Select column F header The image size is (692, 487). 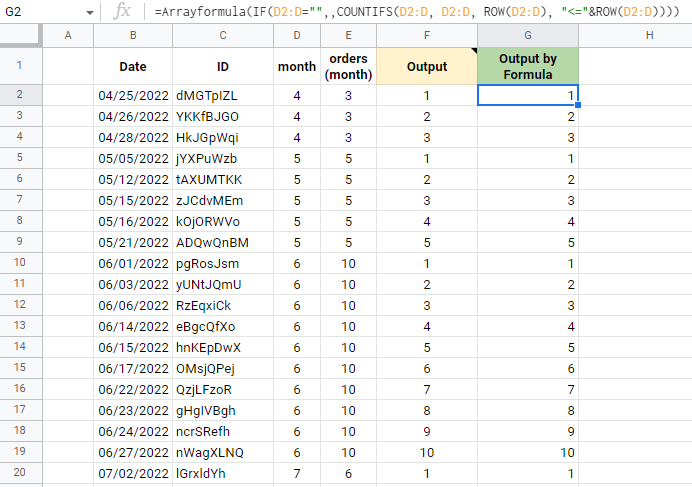pyautogui.click(x=427, y=35)
